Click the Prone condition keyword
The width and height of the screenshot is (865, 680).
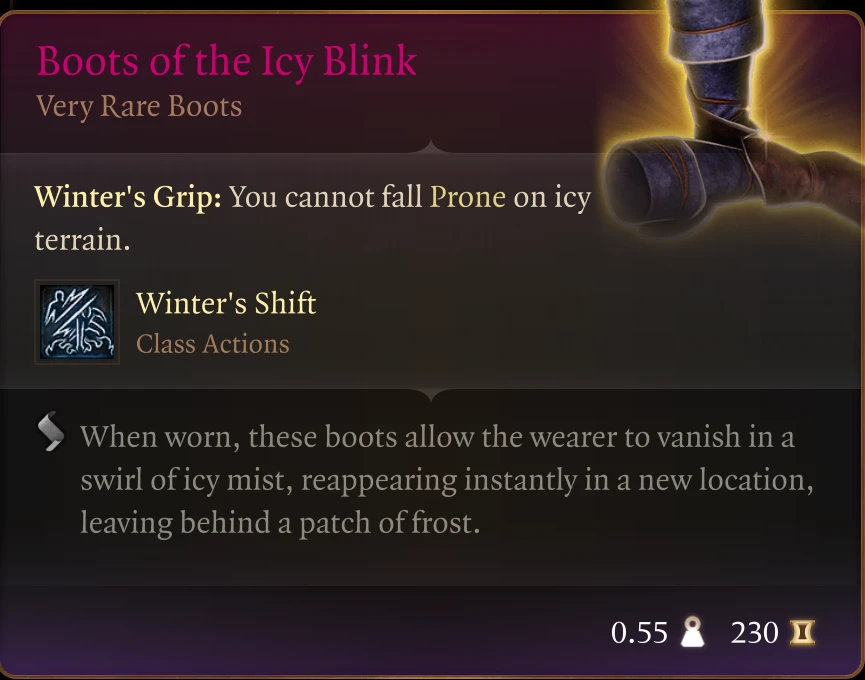[x=467, y=197]
